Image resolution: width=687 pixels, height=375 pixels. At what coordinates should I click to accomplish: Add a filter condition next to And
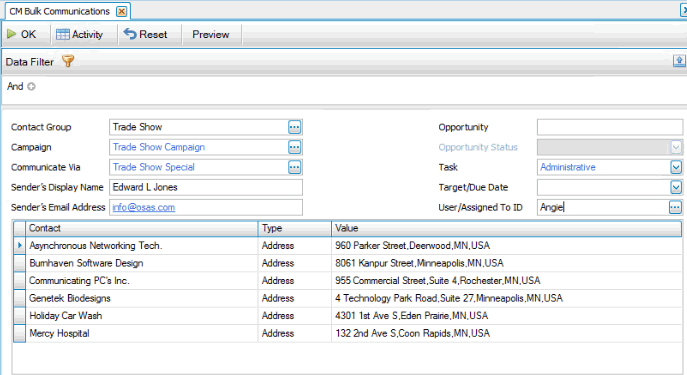point(31,86)
